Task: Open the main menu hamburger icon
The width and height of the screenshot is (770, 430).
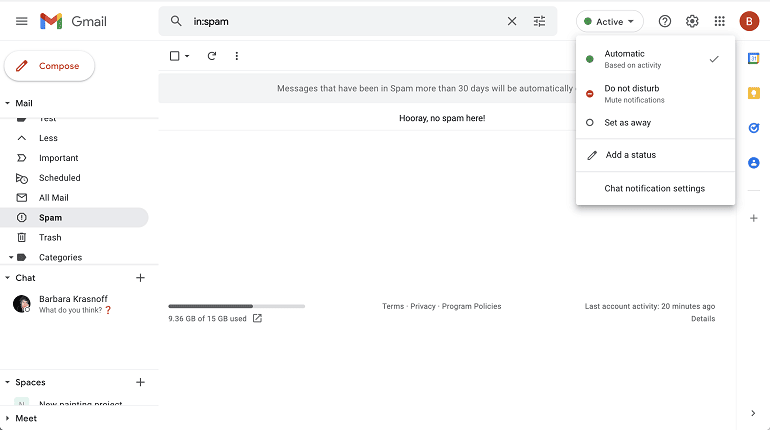Action: [22, 21]
